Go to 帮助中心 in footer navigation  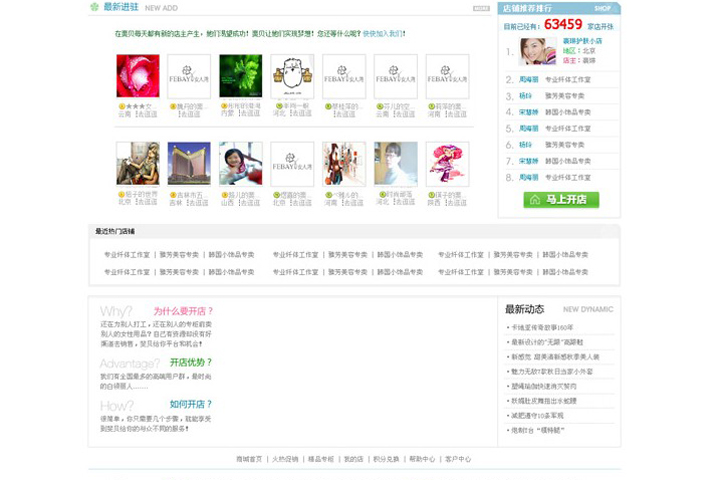422,459
